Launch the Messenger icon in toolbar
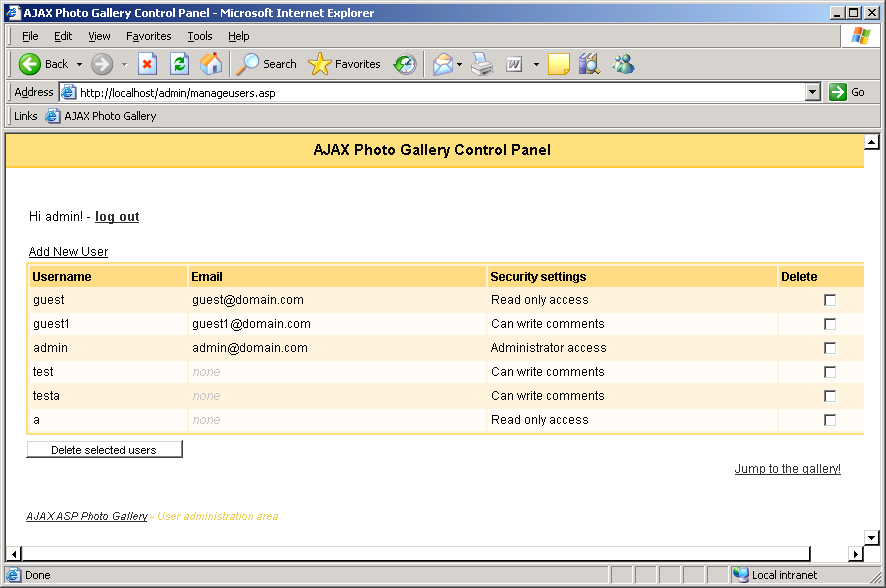Image resolution: width=886 pixels, height=588 pixels. [x=623, y=64]
